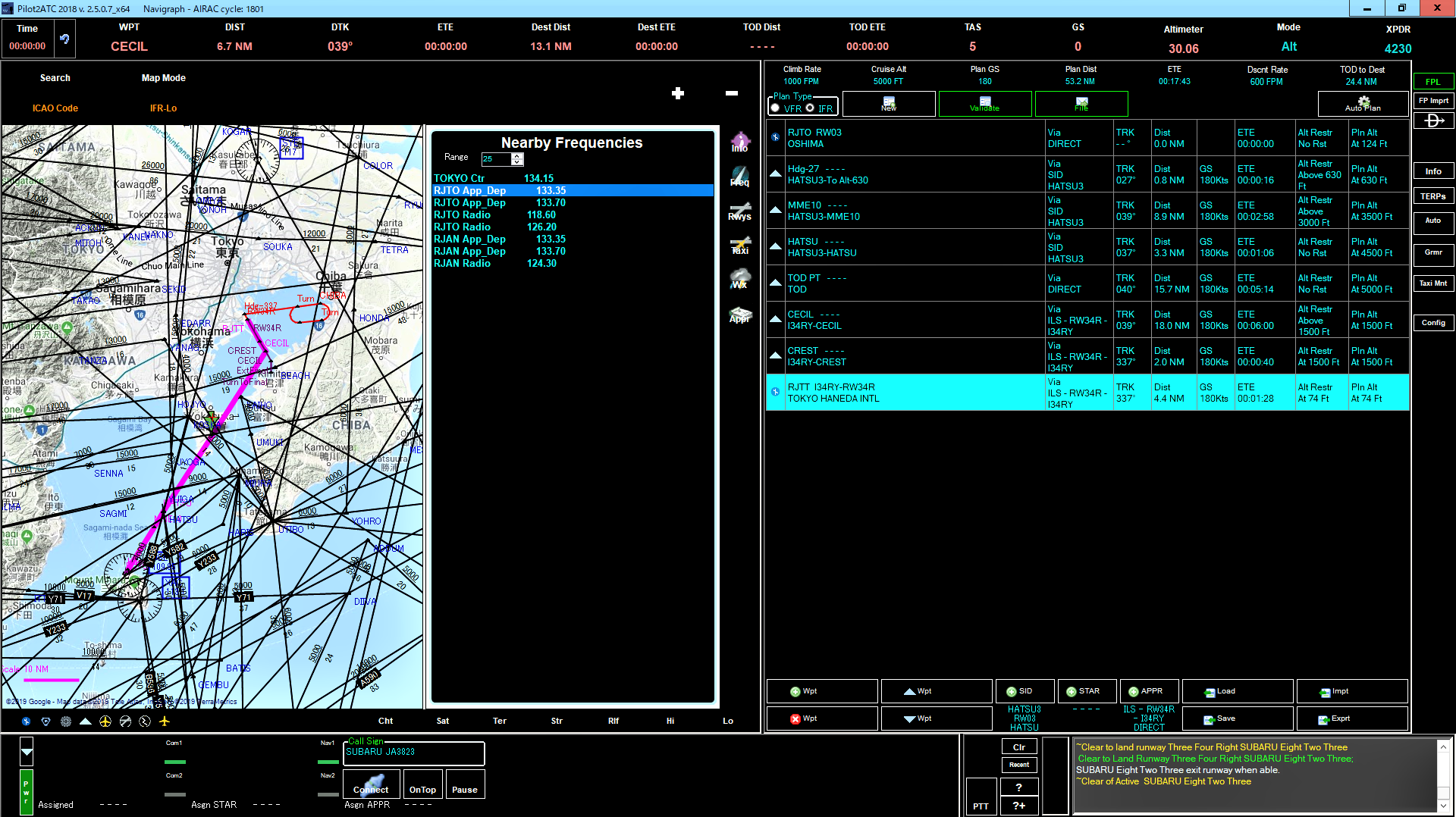Image resolution: width=1456 pixels, height=817 pixels.
Task: Add a waypoint with green plus Wpt
Action: click(x=822, y=691)
